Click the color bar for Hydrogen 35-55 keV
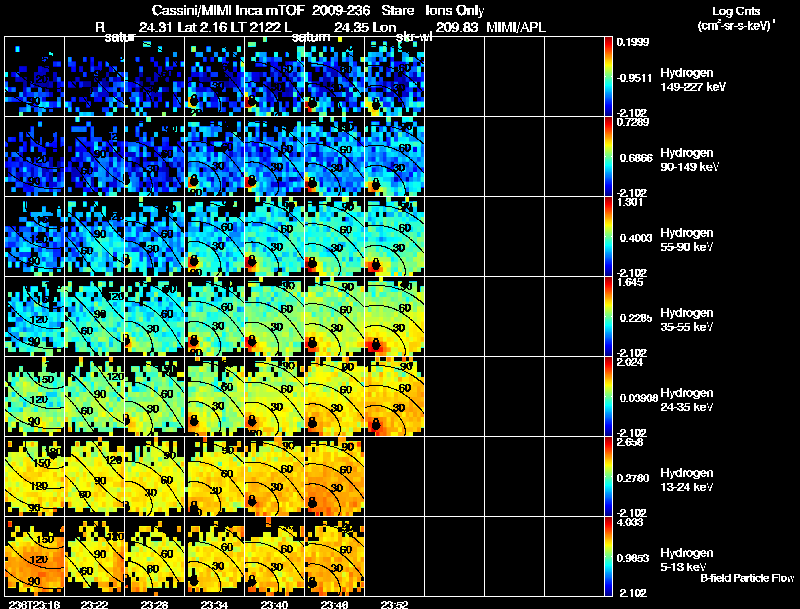This screenshot has width=800, height=609. click(x=608, y=317)
